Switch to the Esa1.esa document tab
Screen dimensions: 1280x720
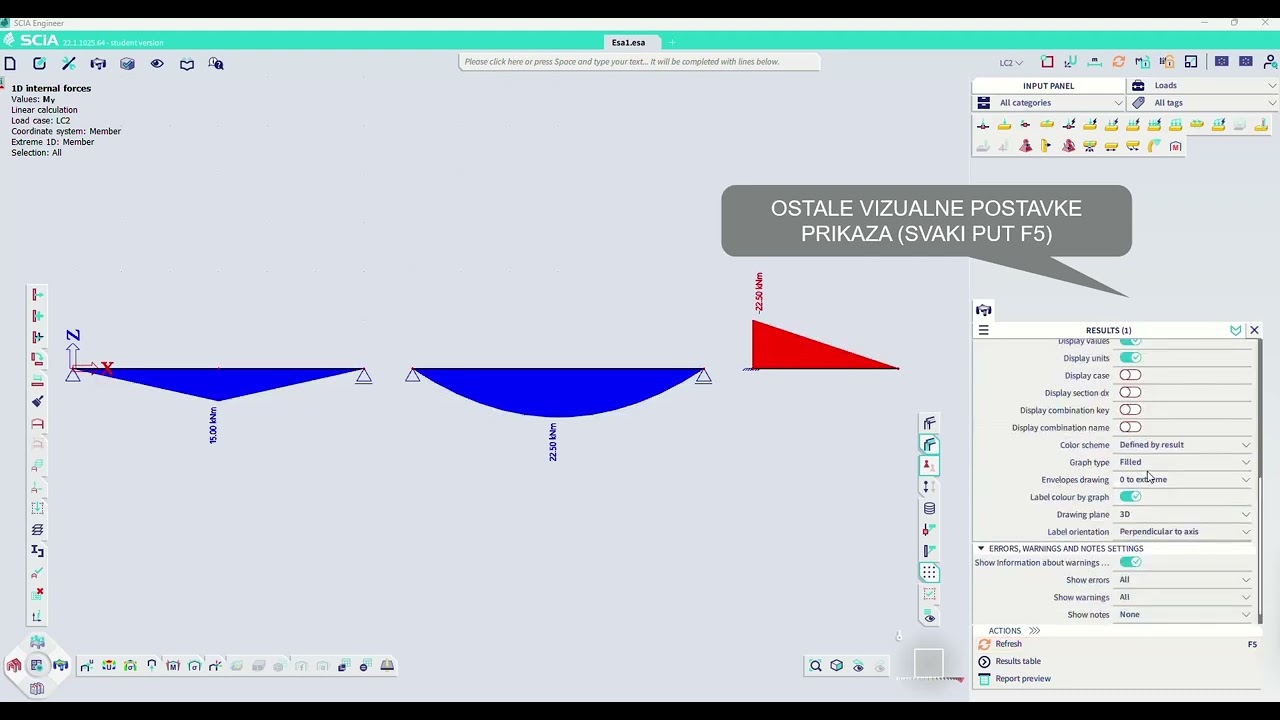628,43
